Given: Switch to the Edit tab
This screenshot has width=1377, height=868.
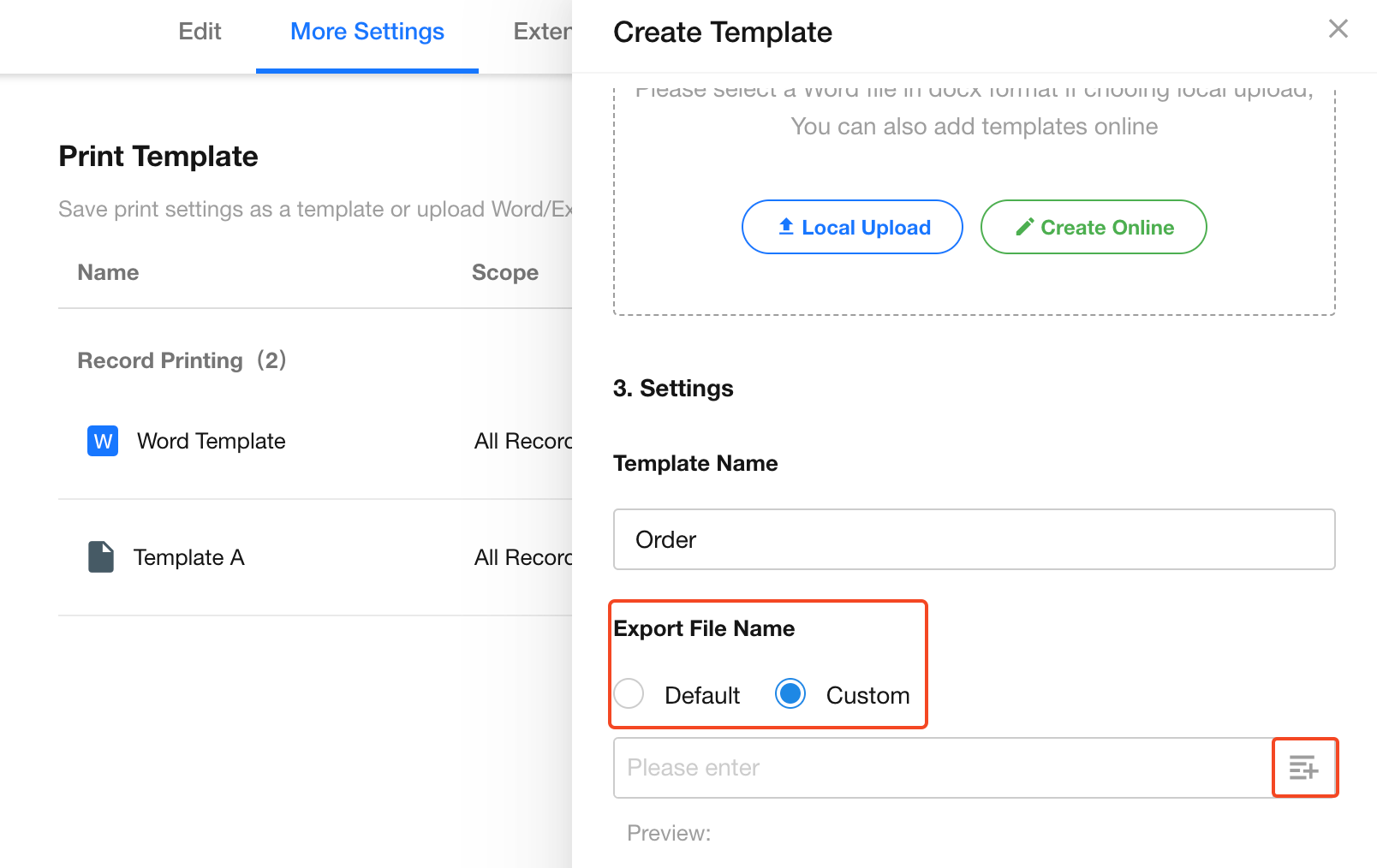Looking at the screenshot, I should tap(200, 32).
